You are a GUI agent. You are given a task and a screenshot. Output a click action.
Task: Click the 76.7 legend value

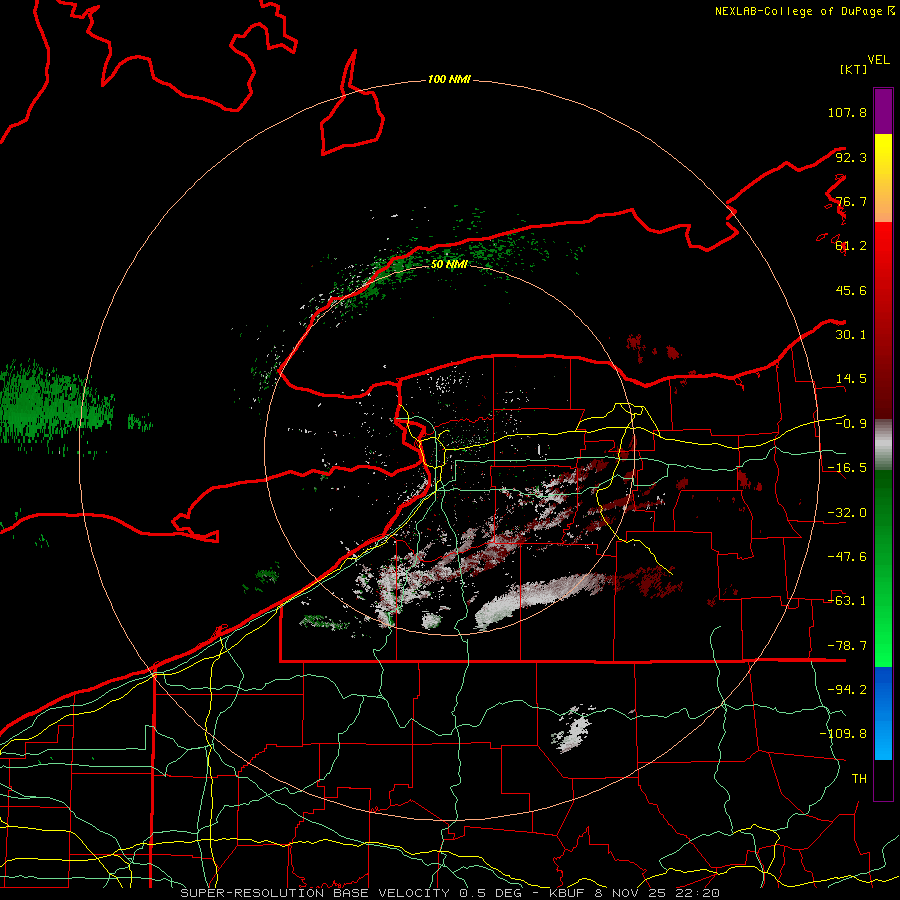click(851, 201)
